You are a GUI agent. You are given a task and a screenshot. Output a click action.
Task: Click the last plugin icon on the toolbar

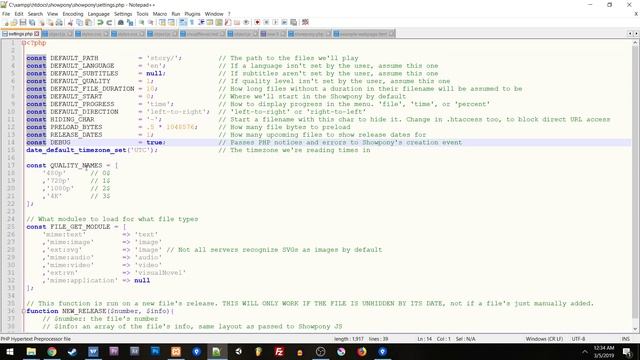(305, 22)
